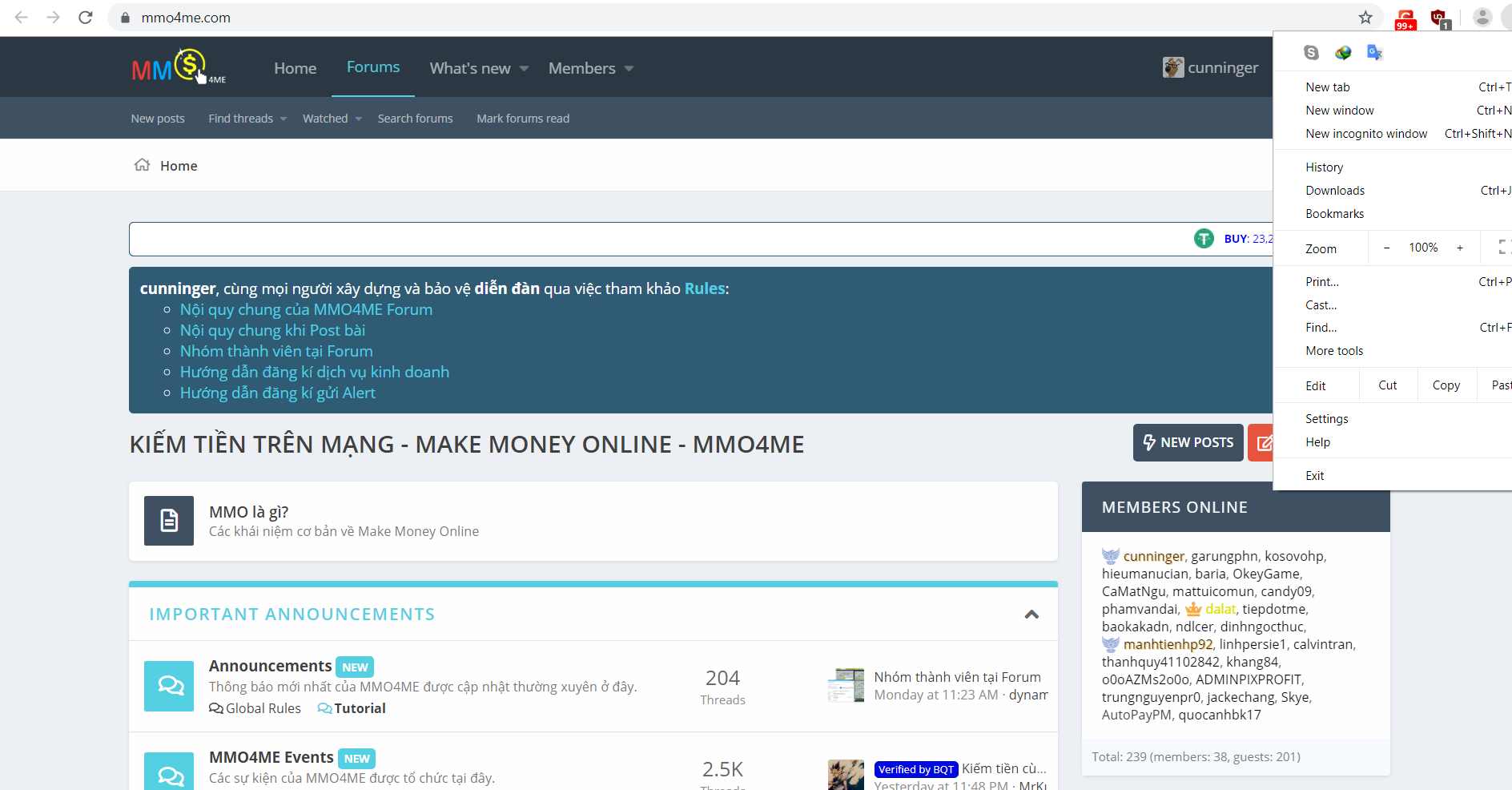Reload the mmo4me.com page

(x=86, y=18)
